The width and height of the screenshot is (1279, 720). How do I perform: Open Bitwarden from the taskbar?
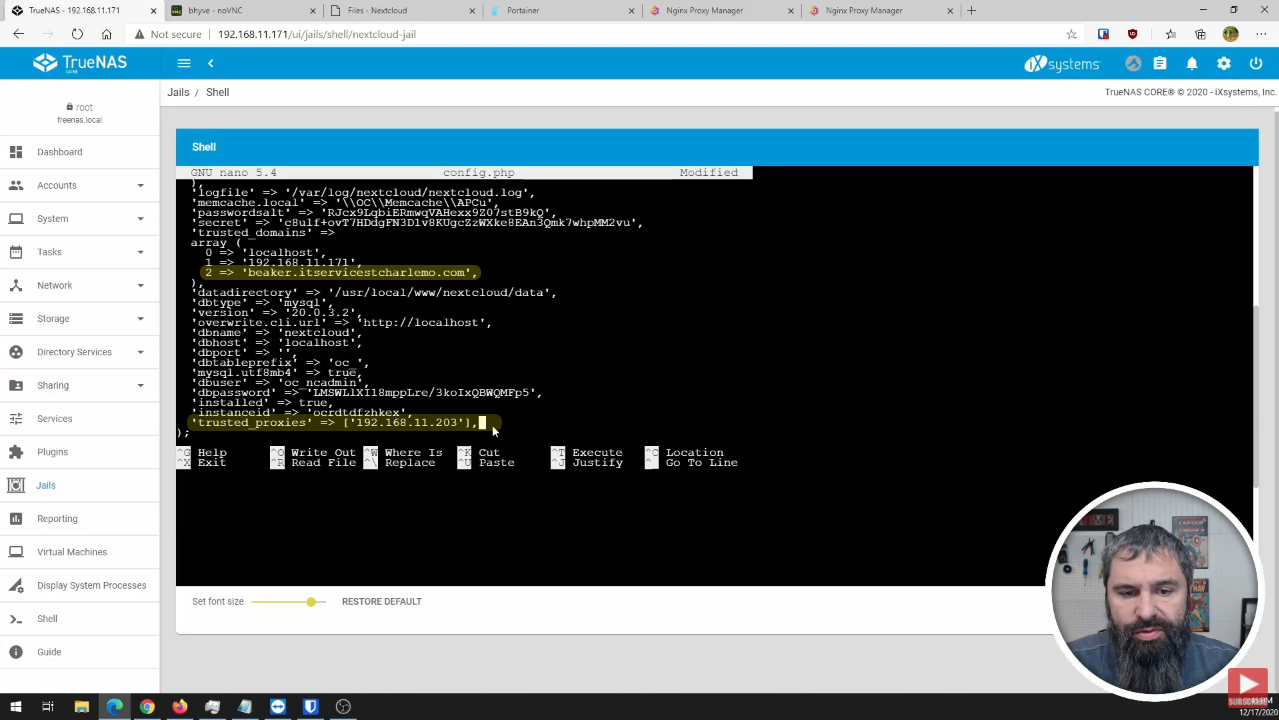tap(310, 707)
